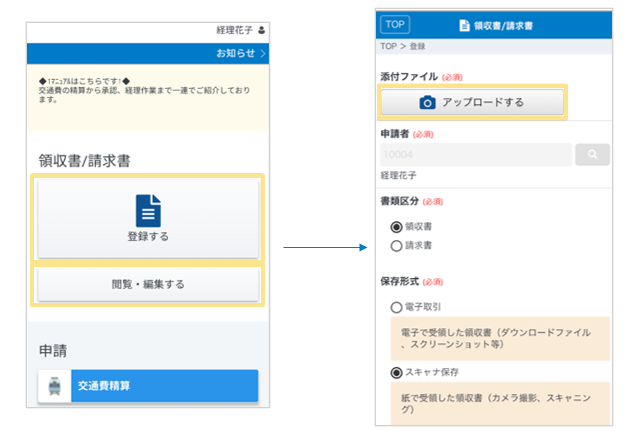The height and width of the screenshot is (436, 639).
Task: Select the 請求書 radio button
Action: click(397, 245)
